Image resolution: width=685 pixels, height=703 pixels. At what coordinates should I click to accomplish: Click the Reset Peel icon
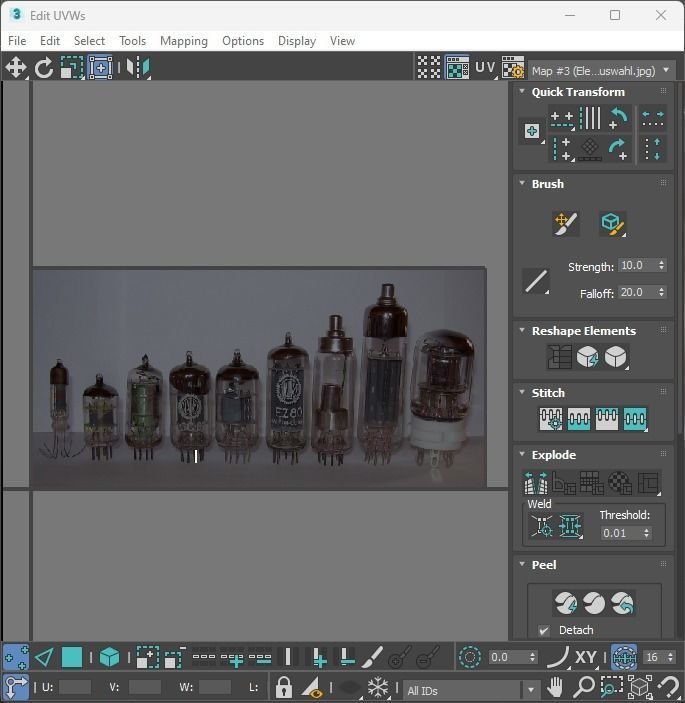pyautogui.click(x=622, y=603)
